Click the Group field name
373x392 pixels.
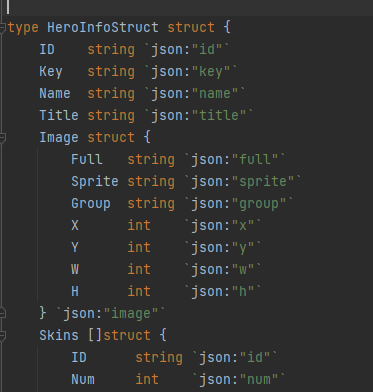[x=91, y=204]
